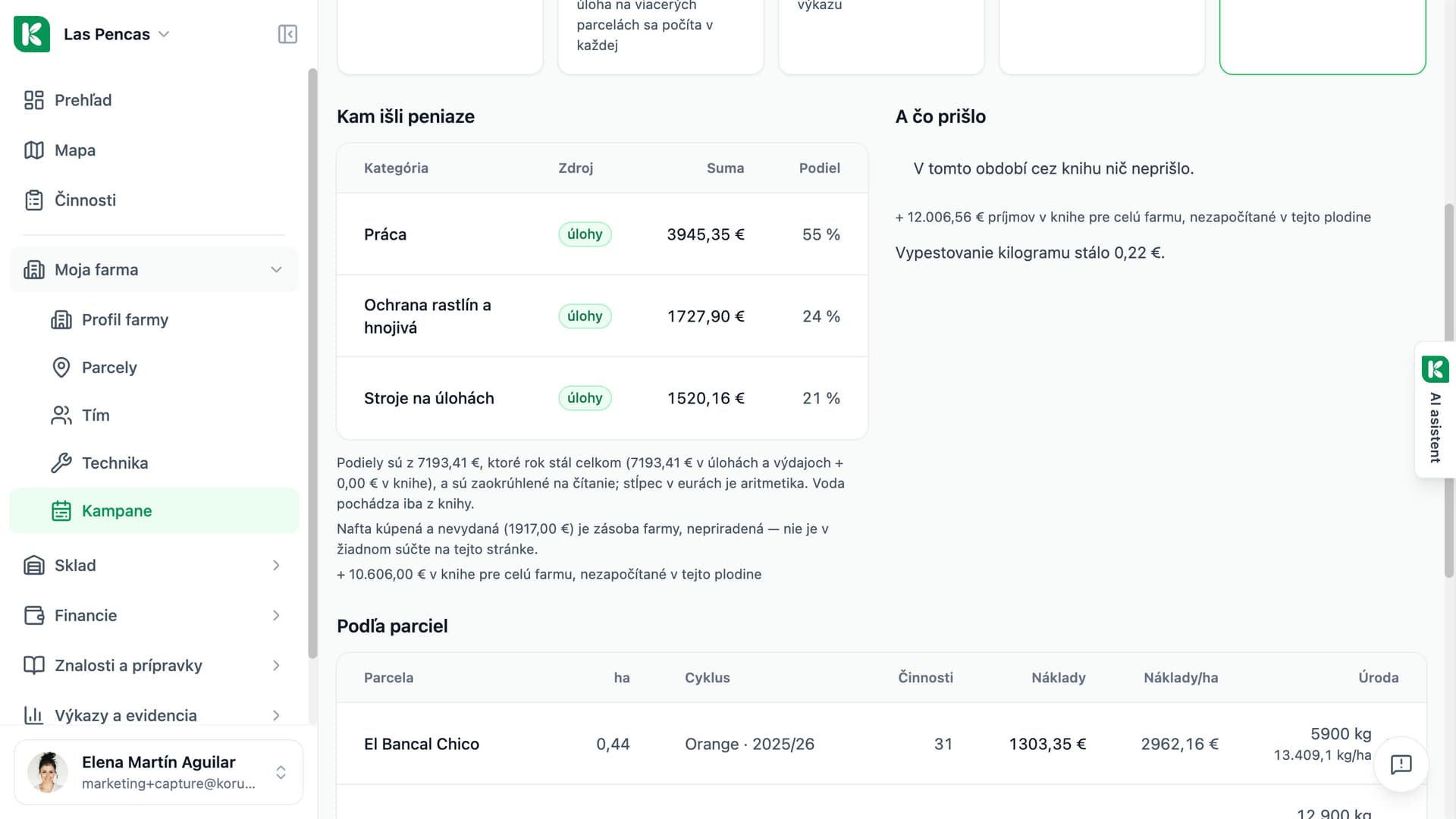Open the Tím people icon
The height and width of the screenshot is (819, 1456).
click(61, 416)
